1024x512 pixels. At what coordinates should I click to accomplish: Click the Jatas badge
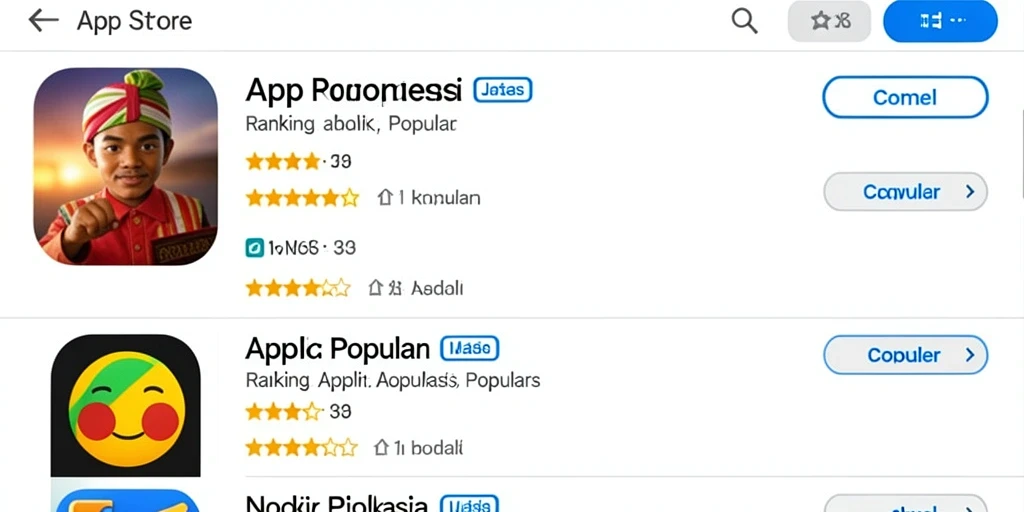click(503, 89)
